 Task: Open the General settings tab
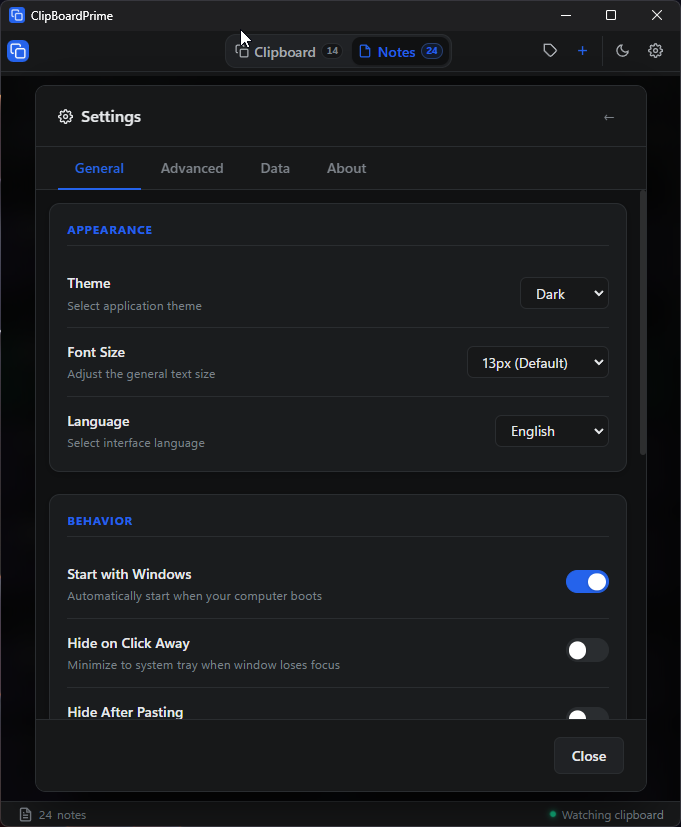coord(99,168)
